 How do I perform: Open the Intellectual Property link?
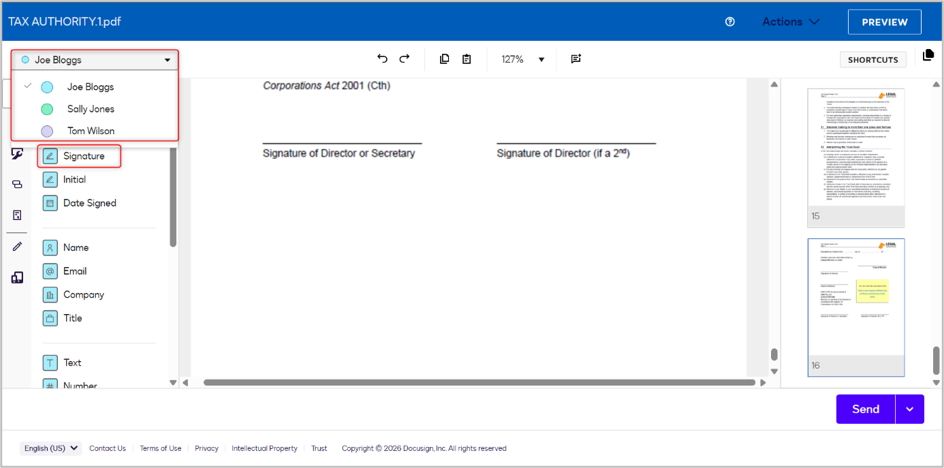[x=264, y=448]
